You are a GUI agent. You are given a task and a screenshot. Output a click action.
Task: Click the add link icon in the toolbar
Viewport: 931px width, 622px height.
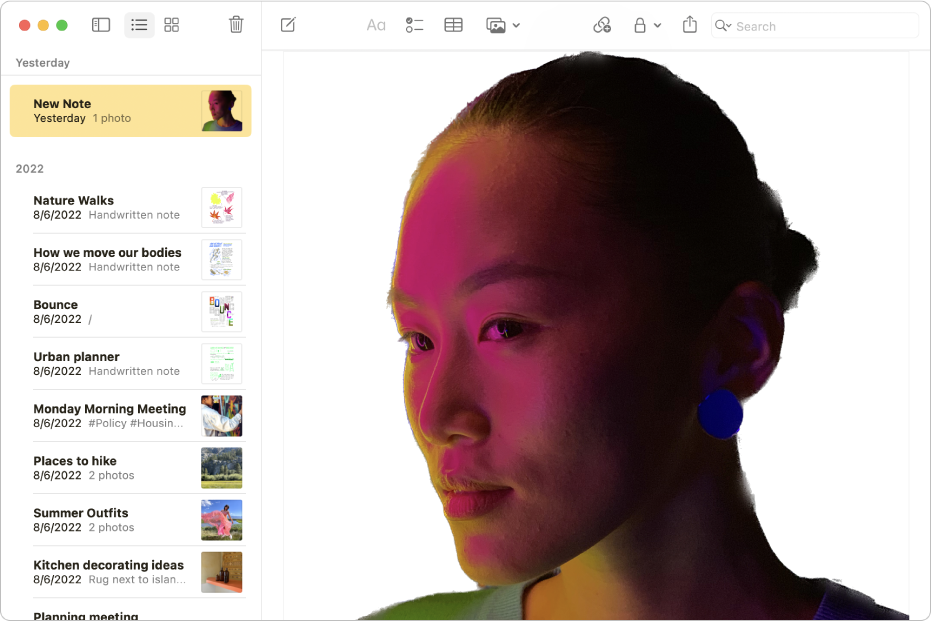pyautogui.click(x=602, y=25)
